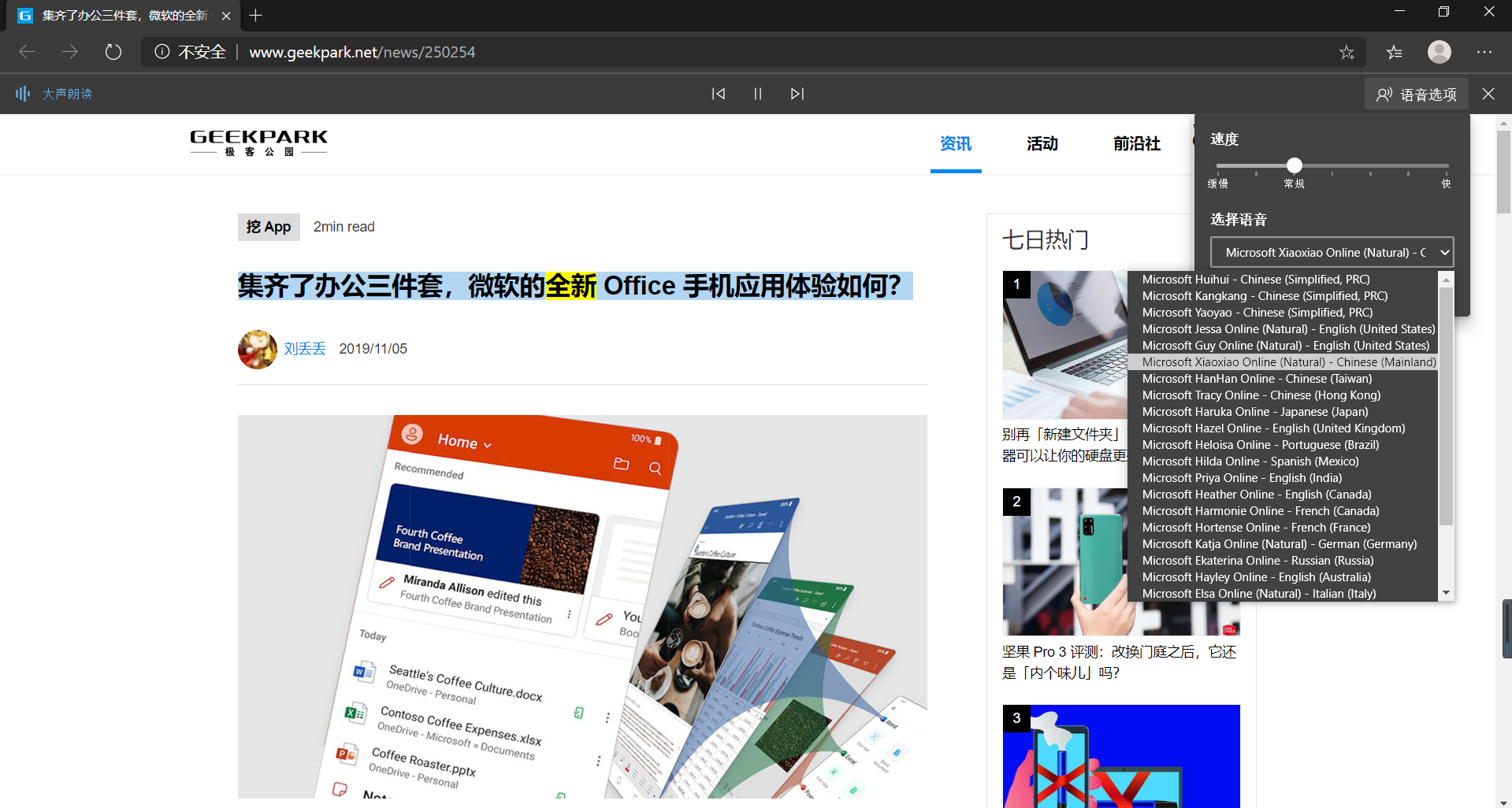Viewport: 1512px width, 808px height.
Task: Expand the 选择语音 voice dropdown
Action: click(1332, 252)
